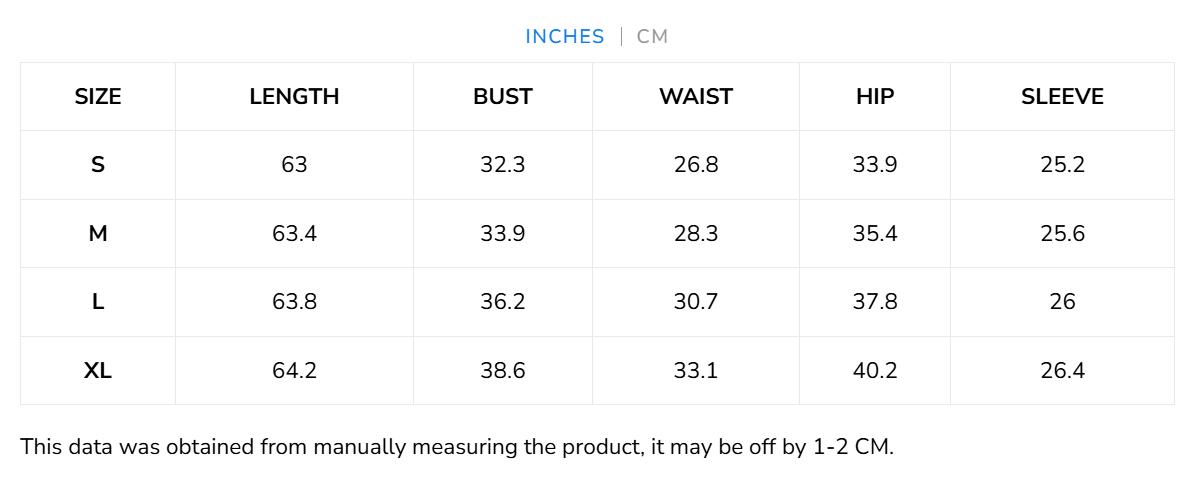Select the 25.2 sleeve value for S

(x=1062, y=165)
